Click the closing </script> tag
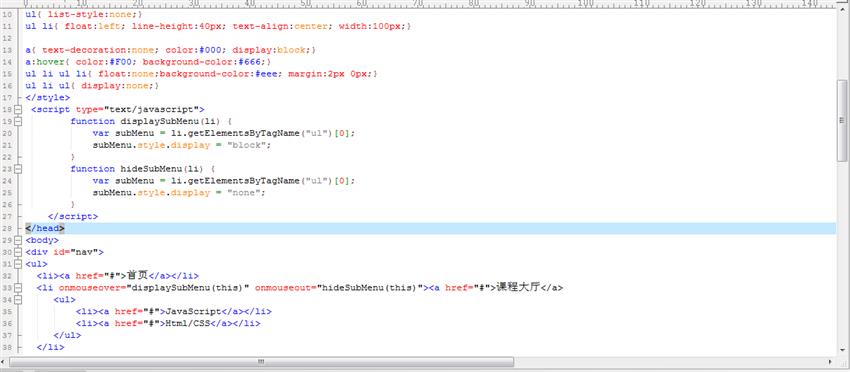The height and width of the screenshot is (372, 850). point(73,216)
